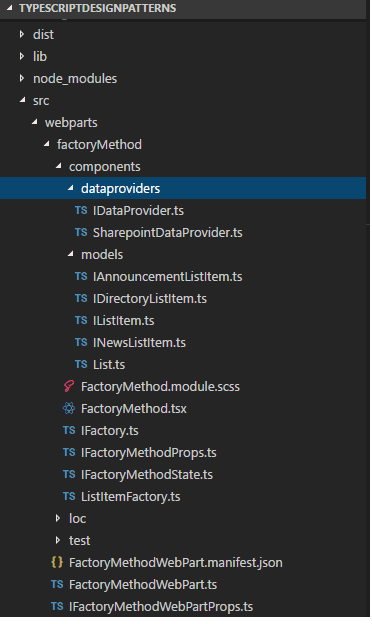Viewport: 372px width, 624px height.
Task: Select the node_modules folder label
Action: [75, 79]
